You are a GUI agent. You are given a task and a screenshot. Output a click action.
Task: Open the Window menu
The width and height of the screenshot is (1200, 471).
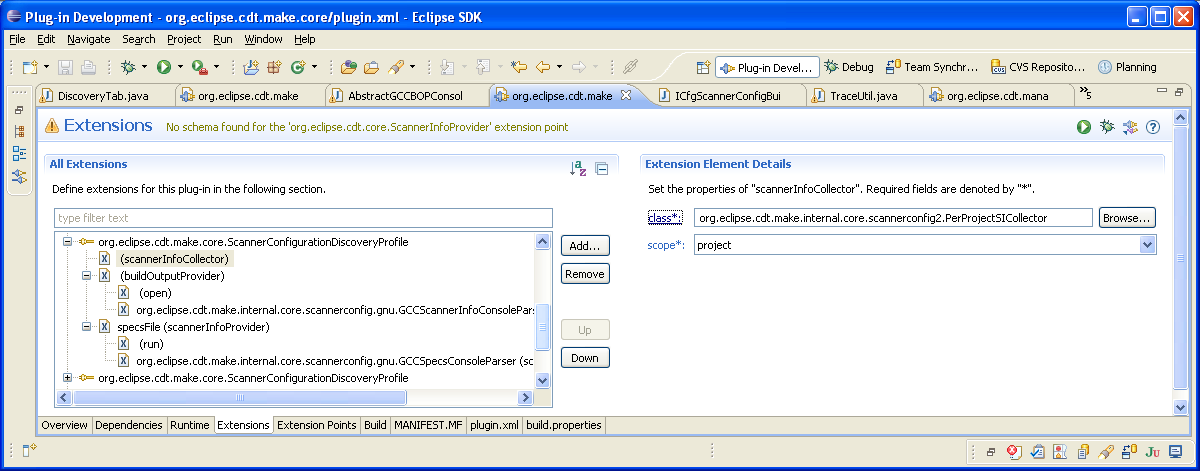263,39
